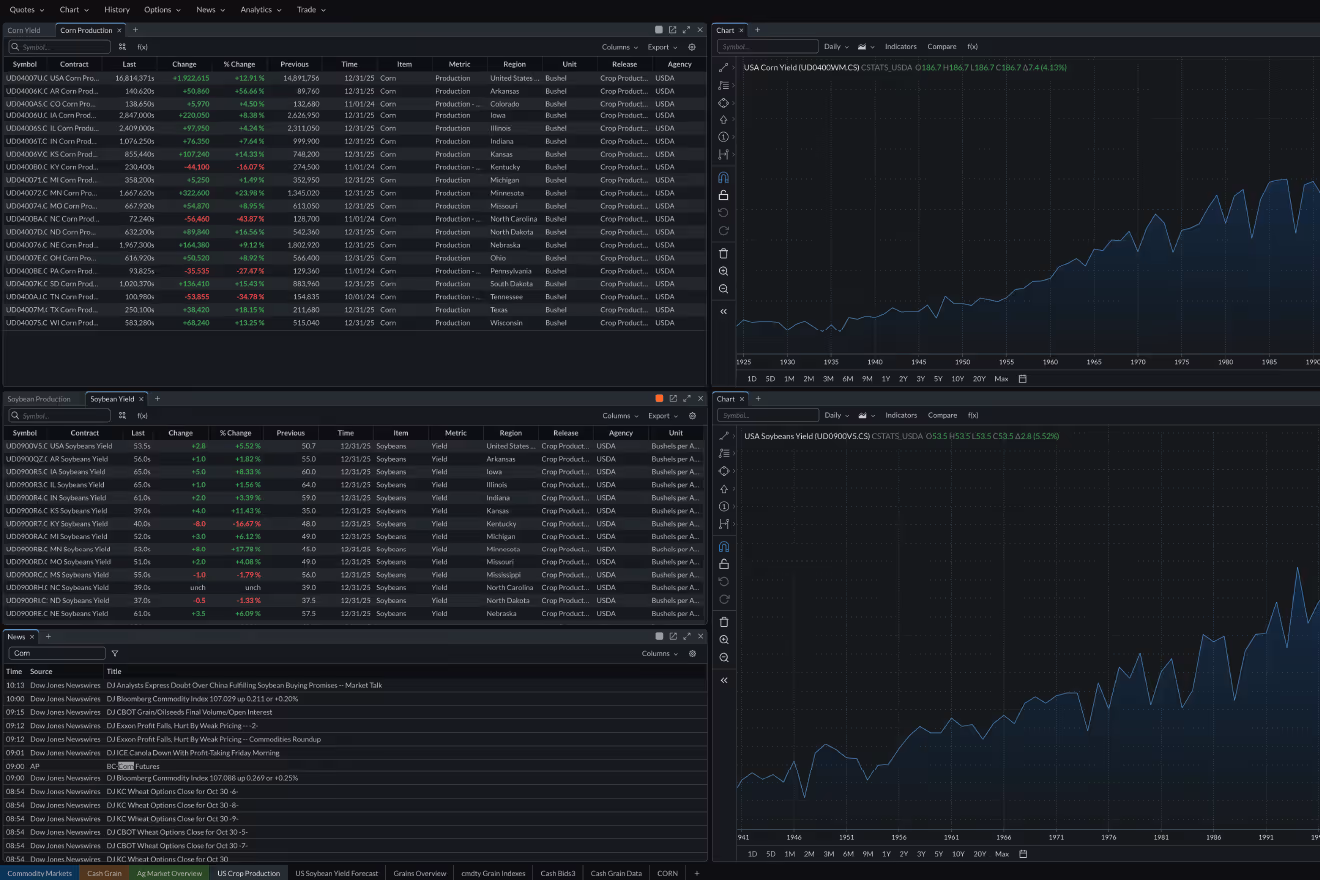Open the Daily interval dropdown on the corn chart
This screenshot has width=1320, height=880.
[835, 46]
